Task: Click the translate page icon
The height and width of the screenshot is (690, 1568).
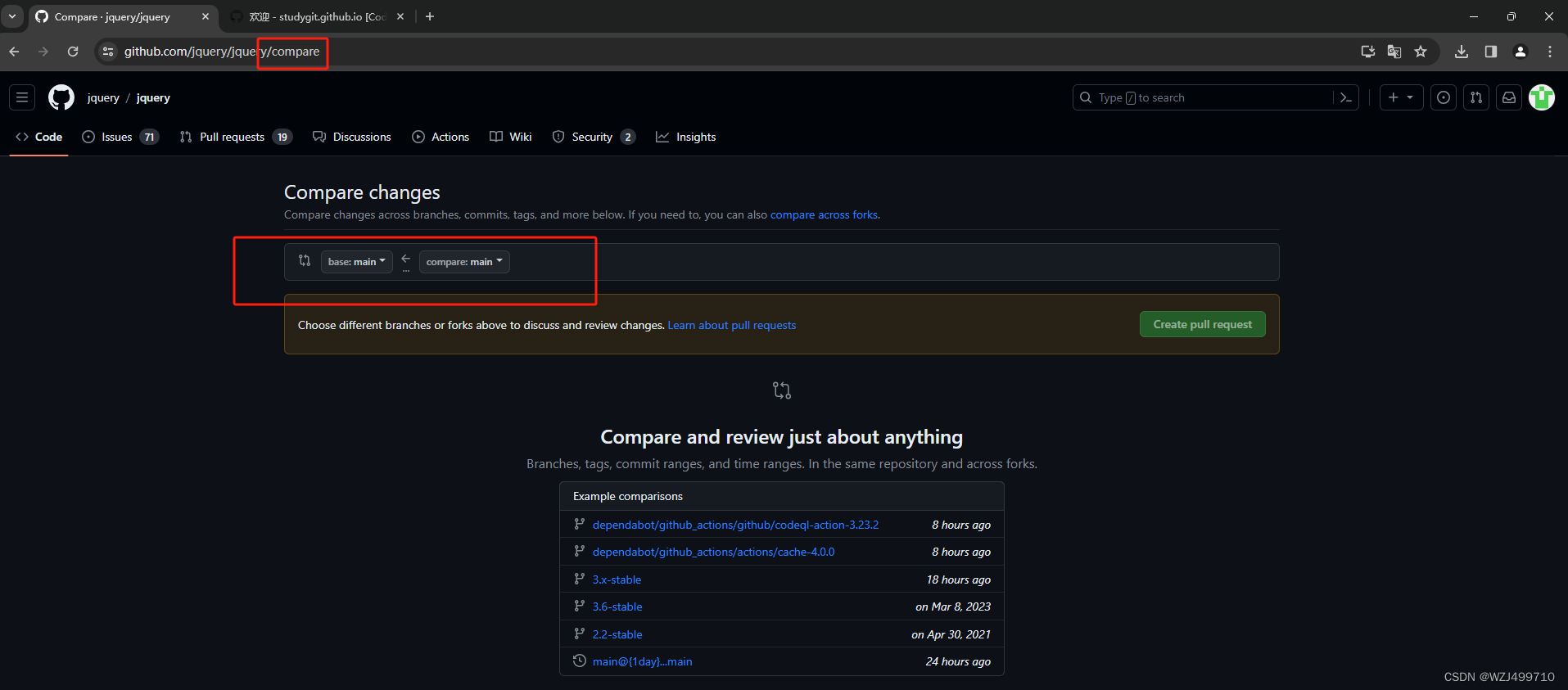Action: (x=1394, y=52)
